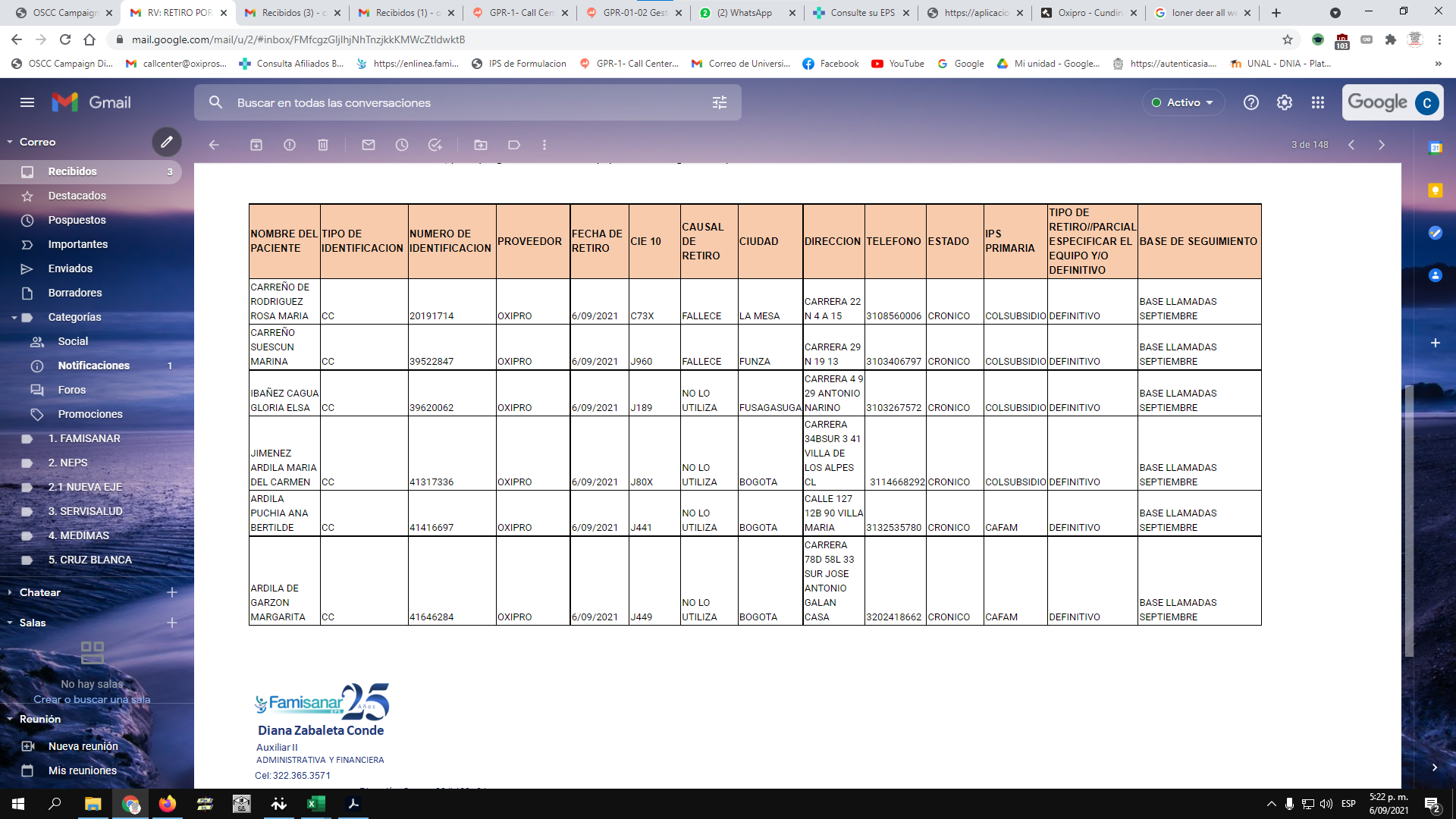Hide the side panel arrow

(x=1435, y=767)
